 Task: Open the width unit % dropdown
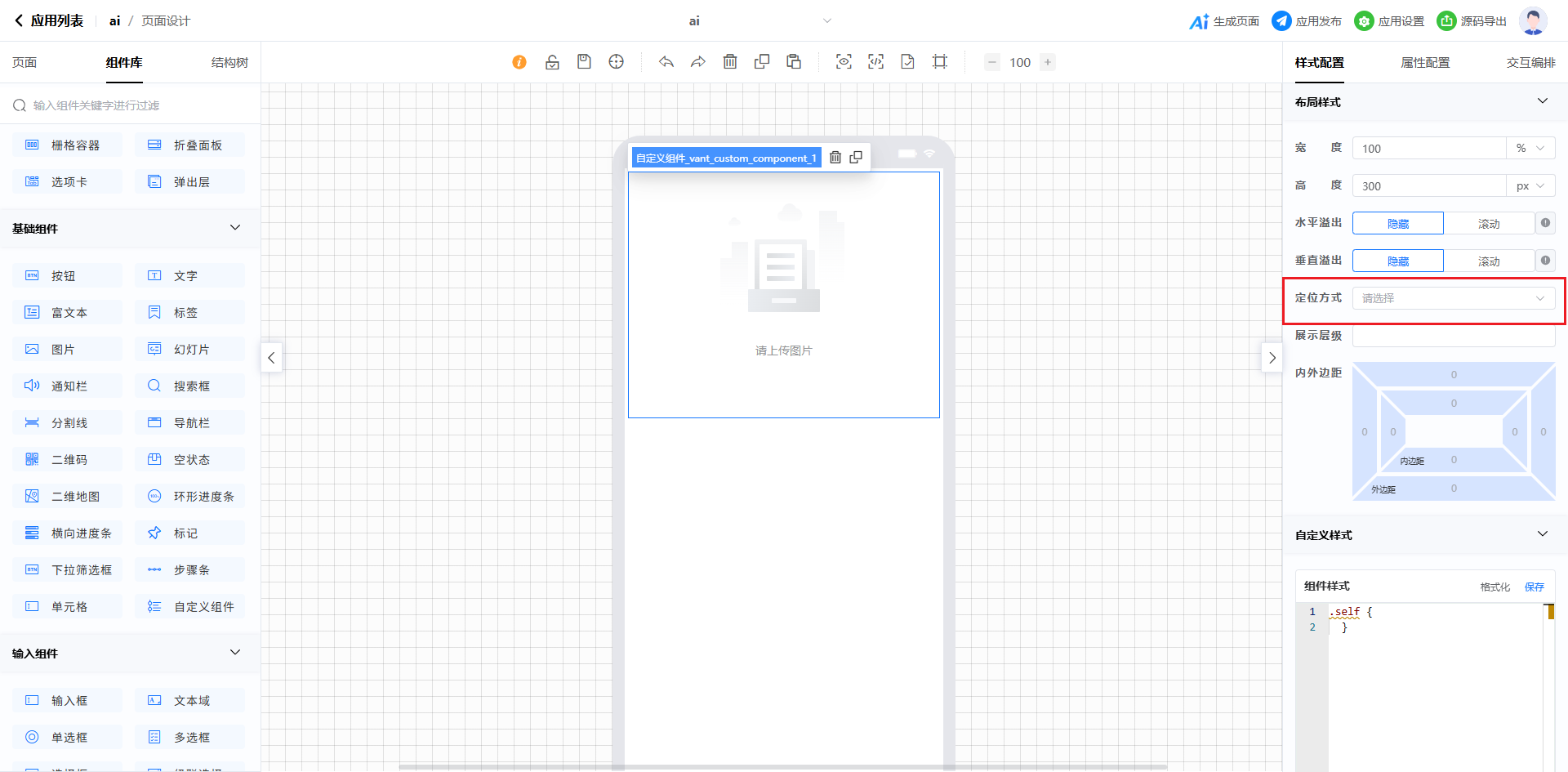click(x=1530, y=149)
